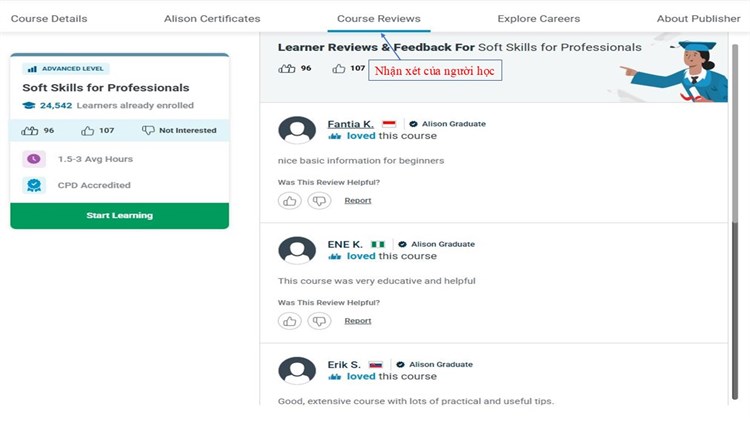750x422 pixels.
Task: Select the Course Reviews tab
Action: (x=379, y=19)
